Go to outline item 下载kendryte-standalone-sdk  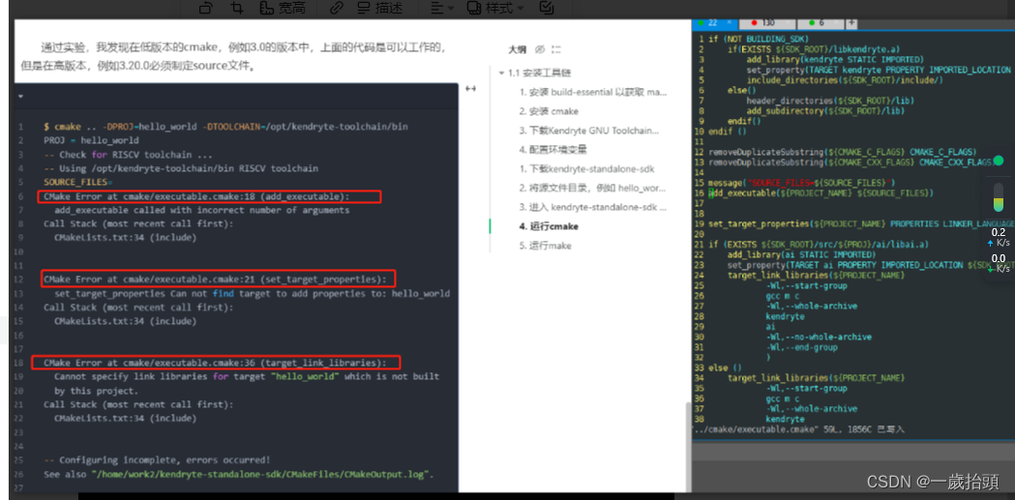pyautogui.click(x=587, y=169)
